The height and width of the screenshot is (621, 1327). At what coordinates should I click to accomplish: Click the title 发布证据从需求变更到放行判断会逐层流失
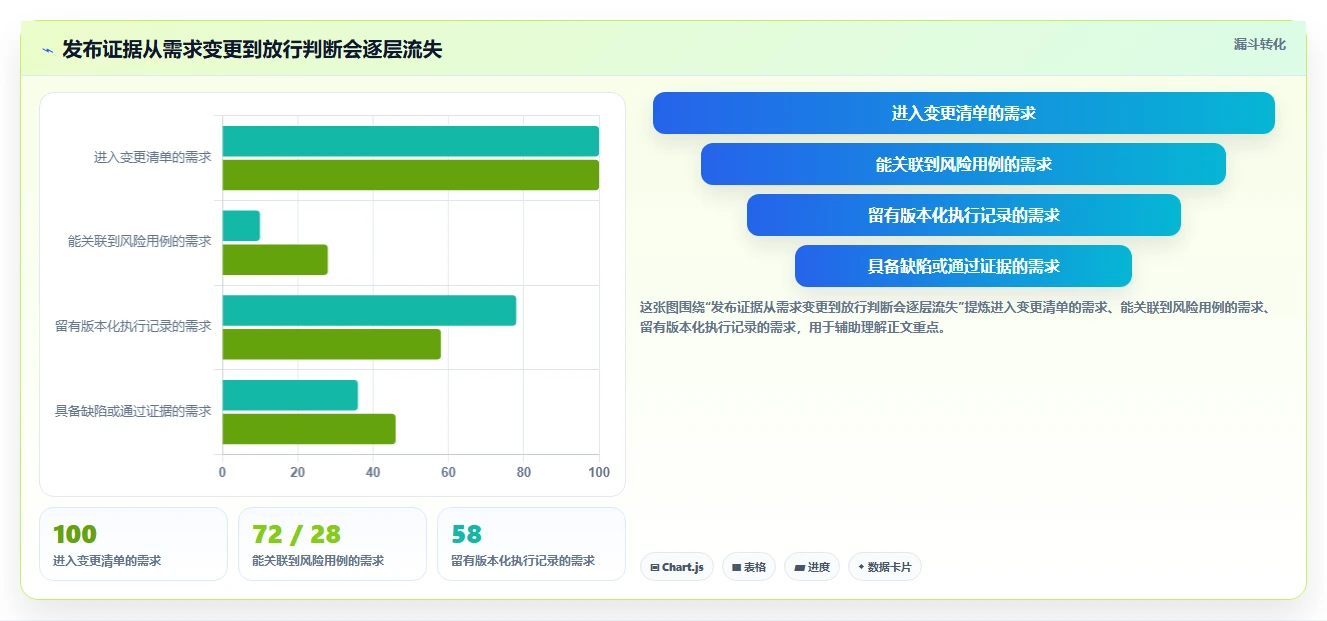(x=252, y=50)
